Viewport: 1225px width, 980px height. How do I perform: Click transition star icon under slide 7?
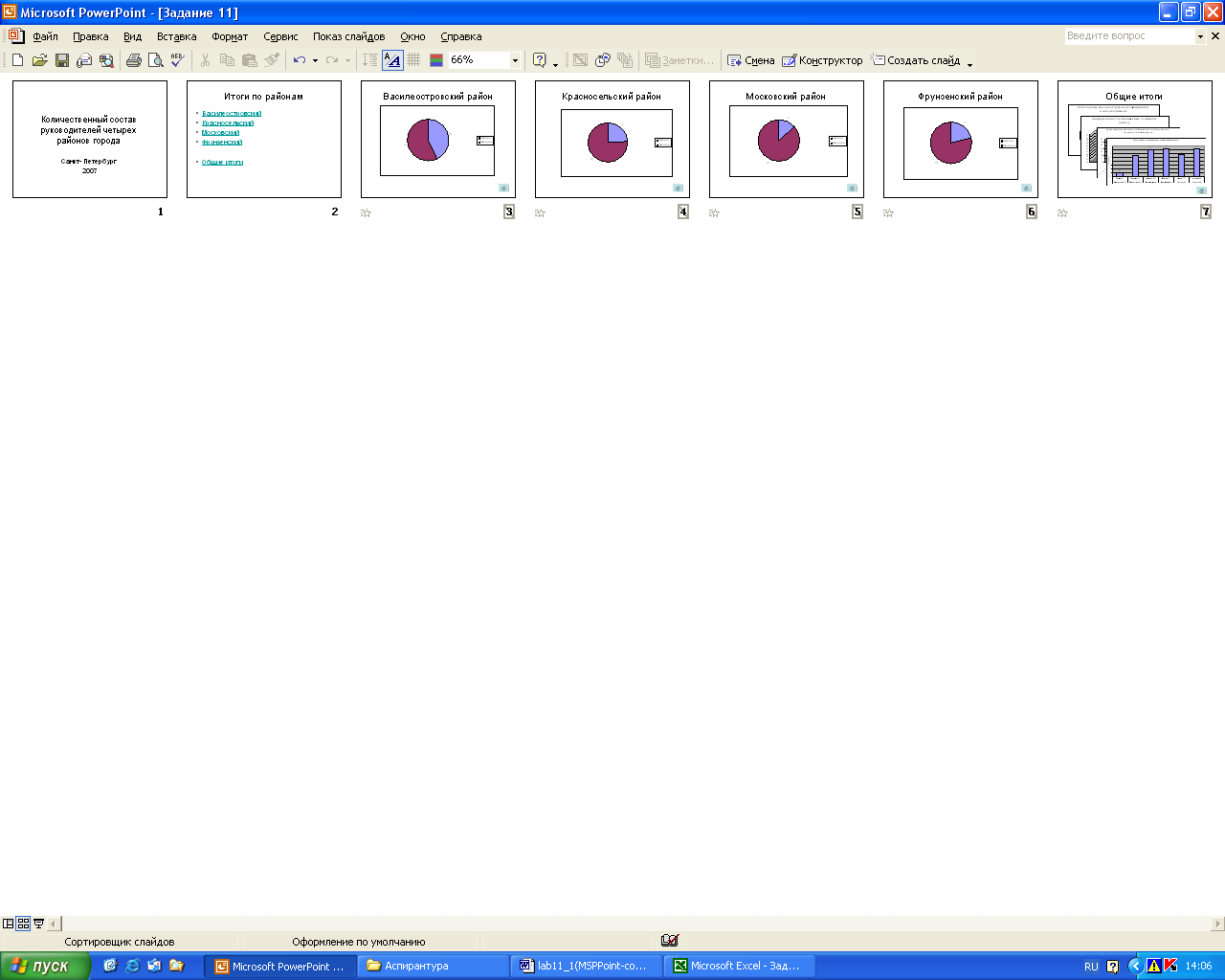pos(1062,212)
